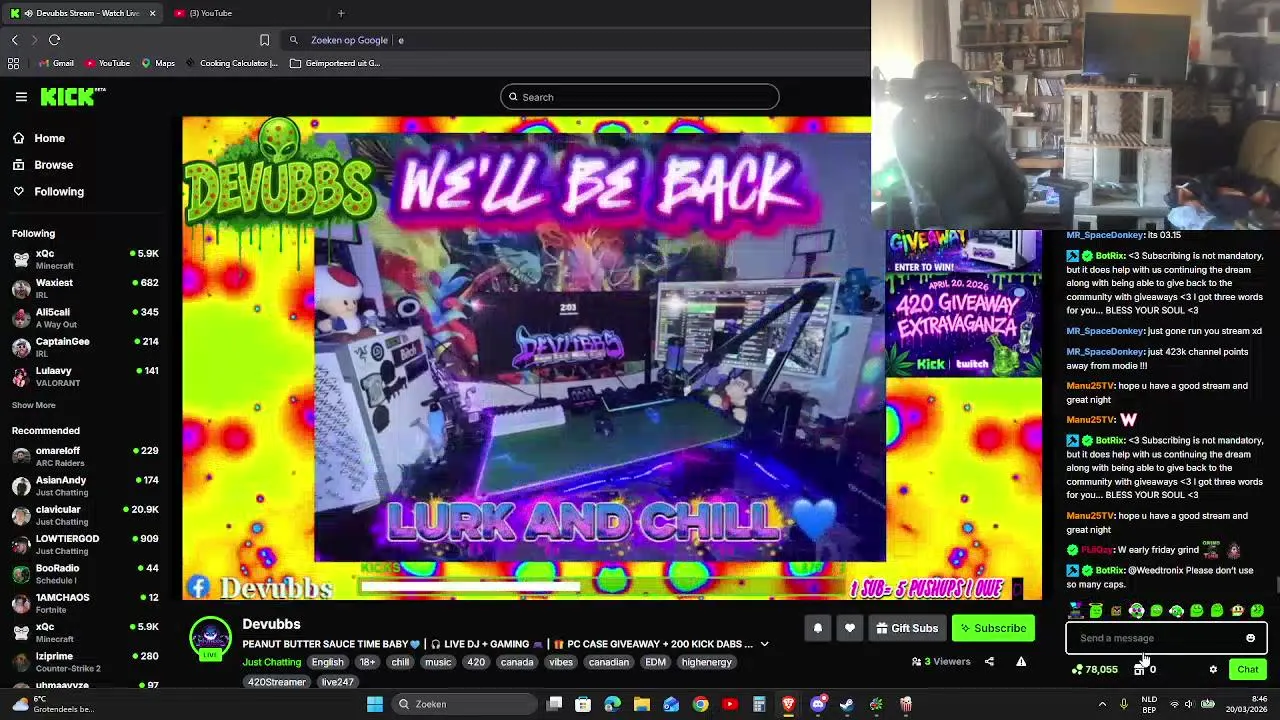Select the 420Streamer tag
Viewport: 1280px width, 720px height.
[x=277, y=682]
